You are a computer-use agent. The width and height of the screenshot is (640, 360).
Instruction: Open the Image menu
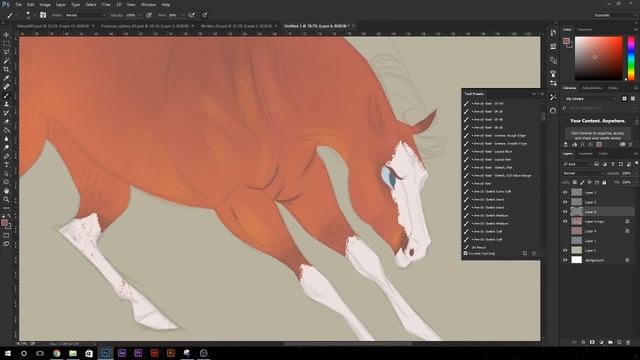[x=45, y=4]
